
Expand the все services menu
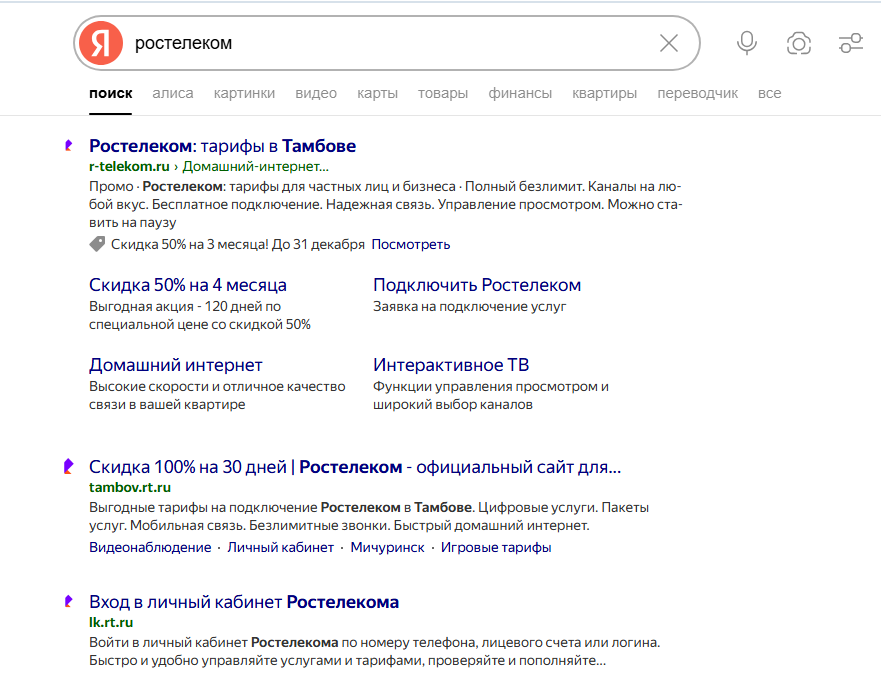pos(769,93)
